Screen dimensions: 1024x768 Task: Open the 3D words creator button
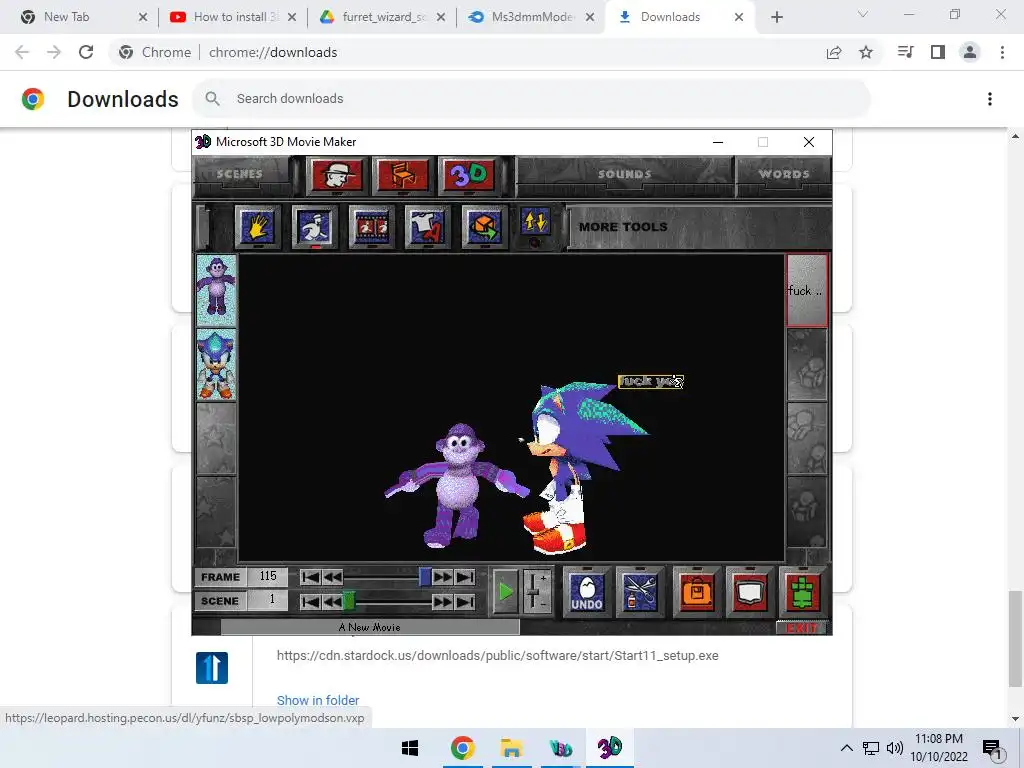469,175
